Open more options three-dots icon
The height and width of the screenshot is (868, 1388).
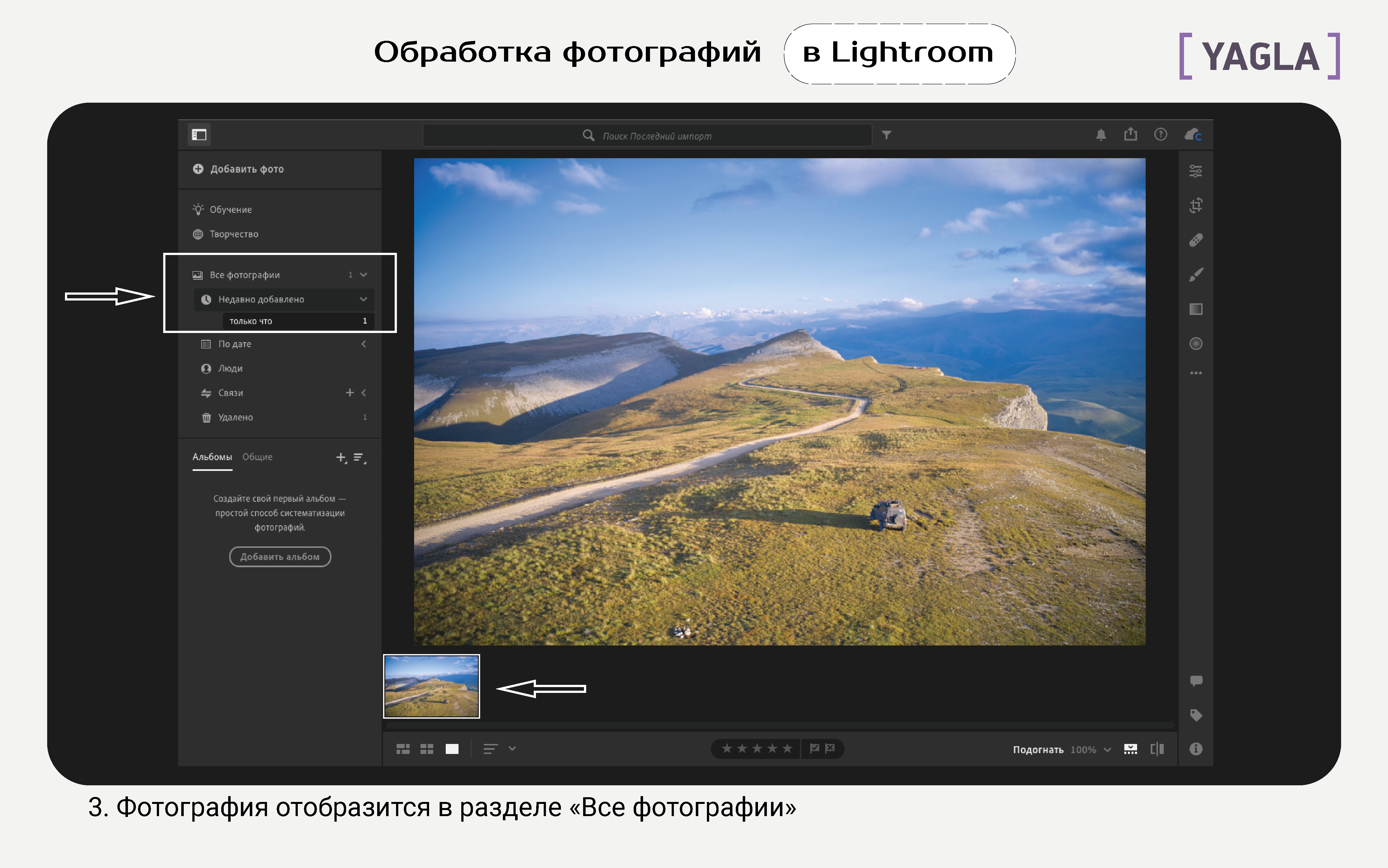pyautogui.click(x=1196, y=373)
